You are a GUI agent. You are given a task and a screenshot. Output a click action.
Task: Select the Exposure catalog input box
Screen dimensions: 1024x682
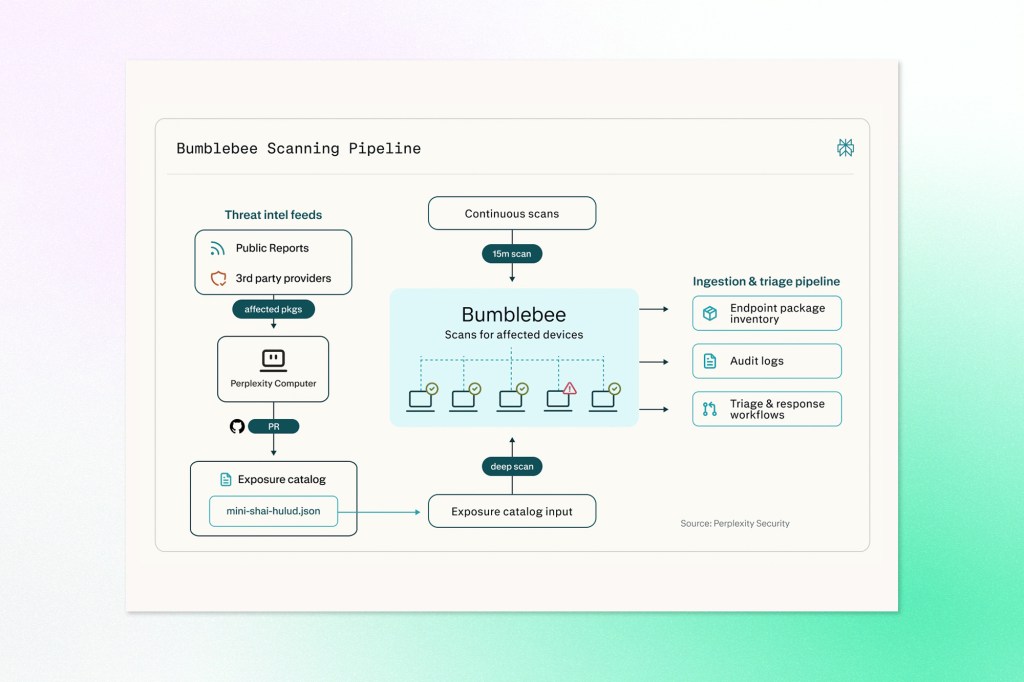pos(512,511)
